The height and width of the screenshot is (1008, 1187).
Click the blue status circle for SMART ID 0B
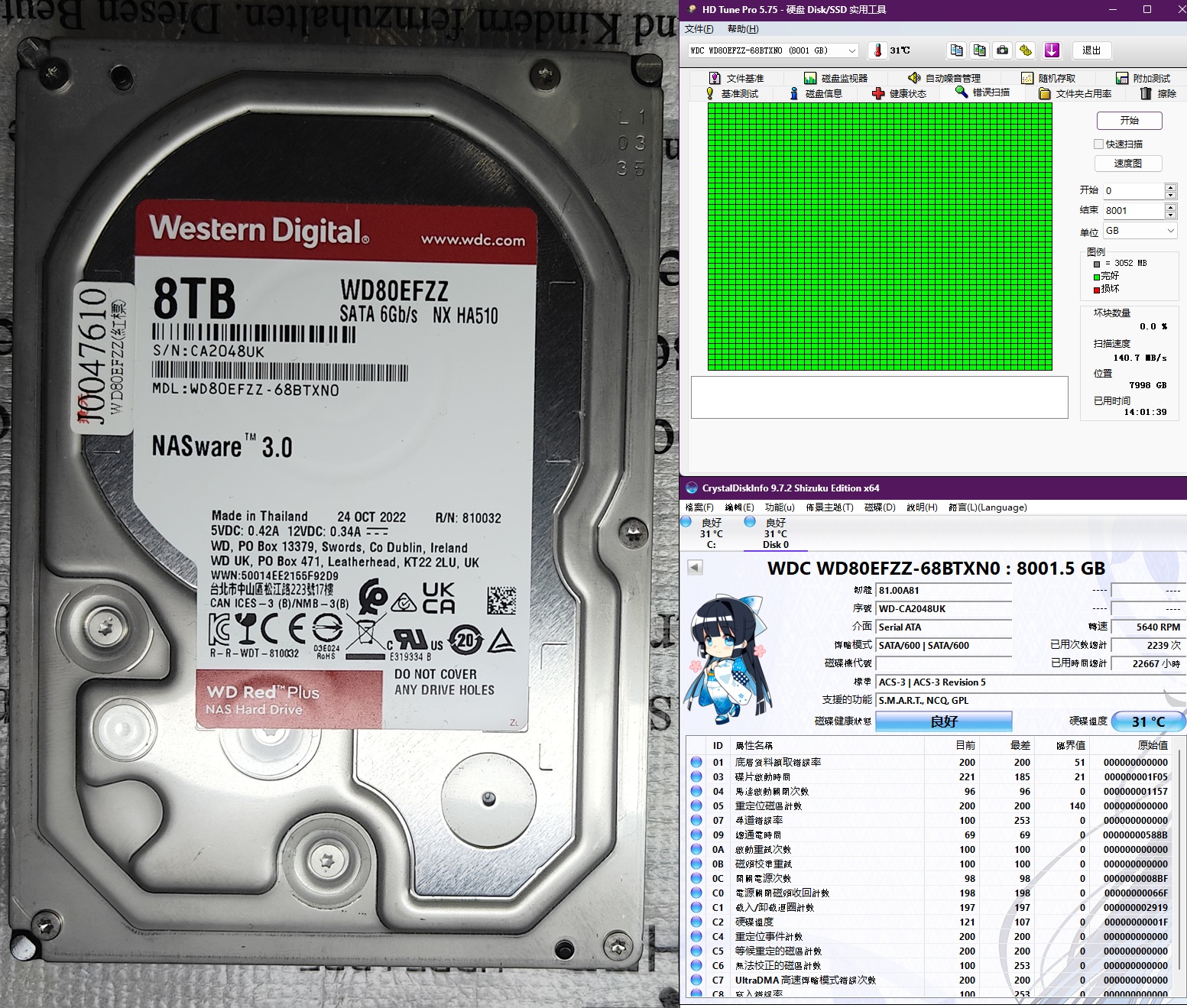coord(696,864)
